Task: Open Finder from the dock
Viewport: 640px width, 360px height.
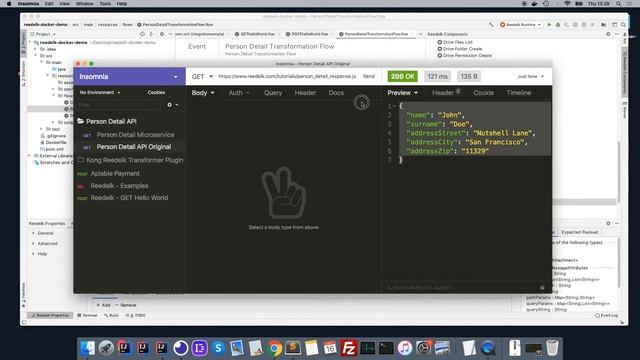Action: 87,348
